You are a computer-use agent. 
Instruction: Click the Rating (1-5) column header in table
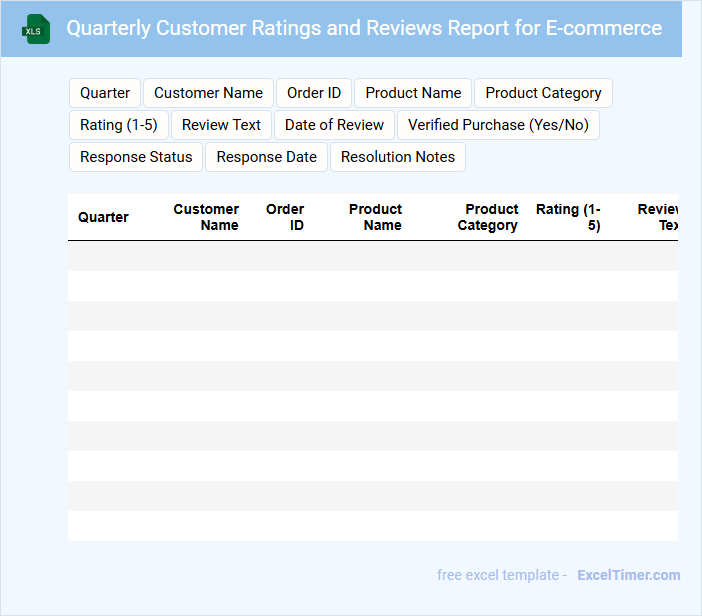click(568, 217)
